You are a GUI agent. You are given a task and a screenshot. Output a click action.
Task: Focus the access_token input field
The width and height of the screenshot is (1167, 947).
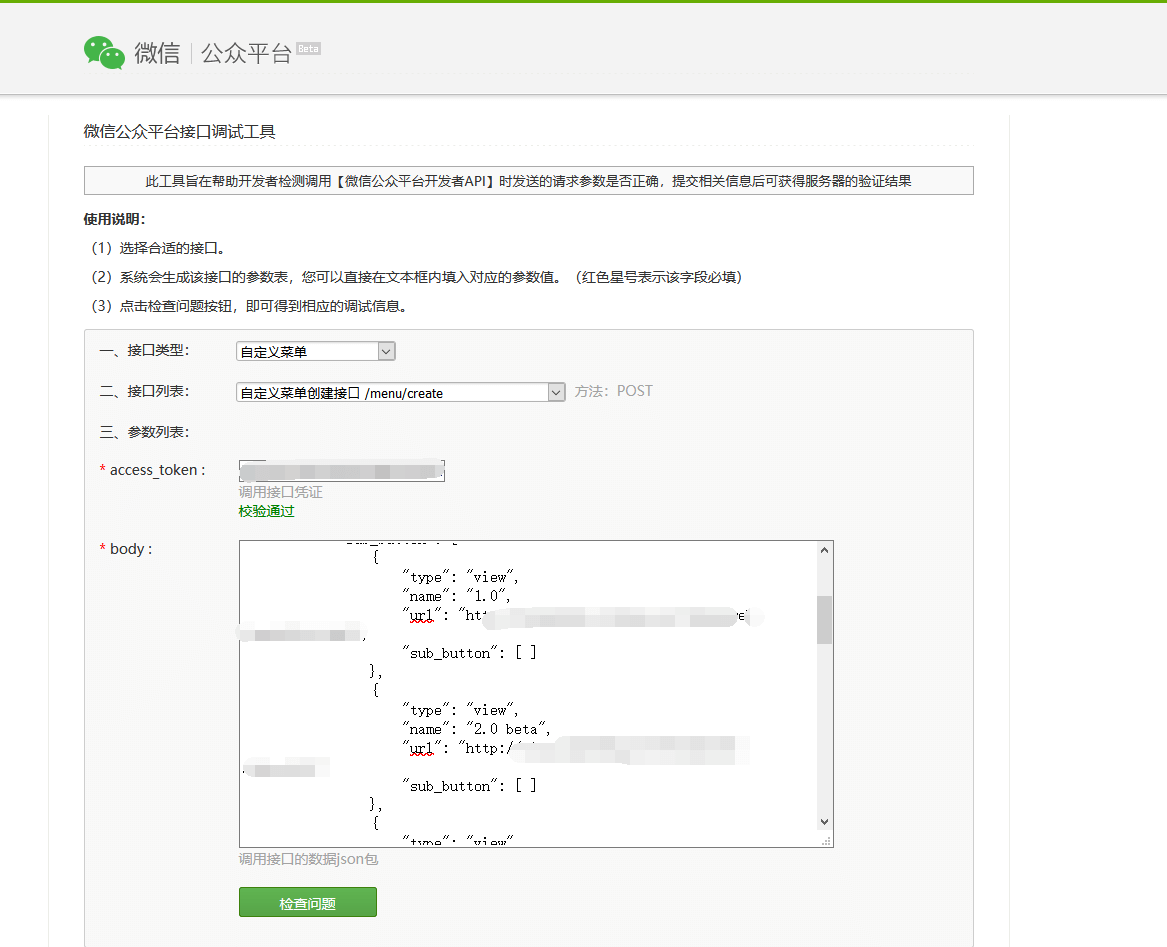(341, 471)
